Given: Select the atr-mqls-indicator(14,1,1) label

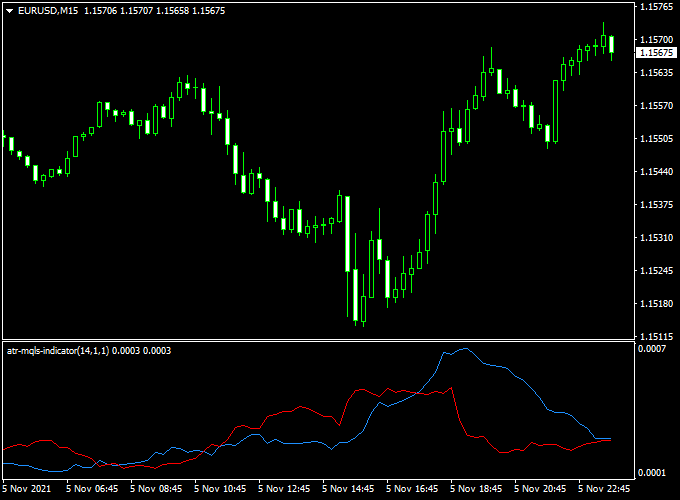Looking at the screenshot, I should tap(58, 350).
